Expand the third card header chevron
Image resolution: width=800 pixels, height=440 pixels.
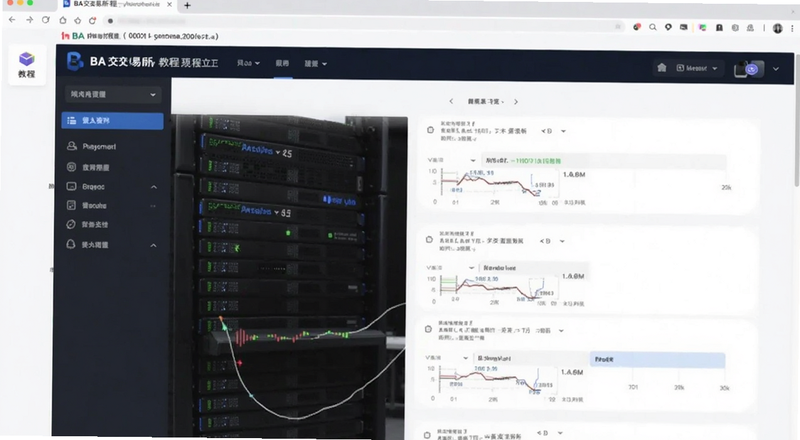pyautogui.click(x=561, y=331)
